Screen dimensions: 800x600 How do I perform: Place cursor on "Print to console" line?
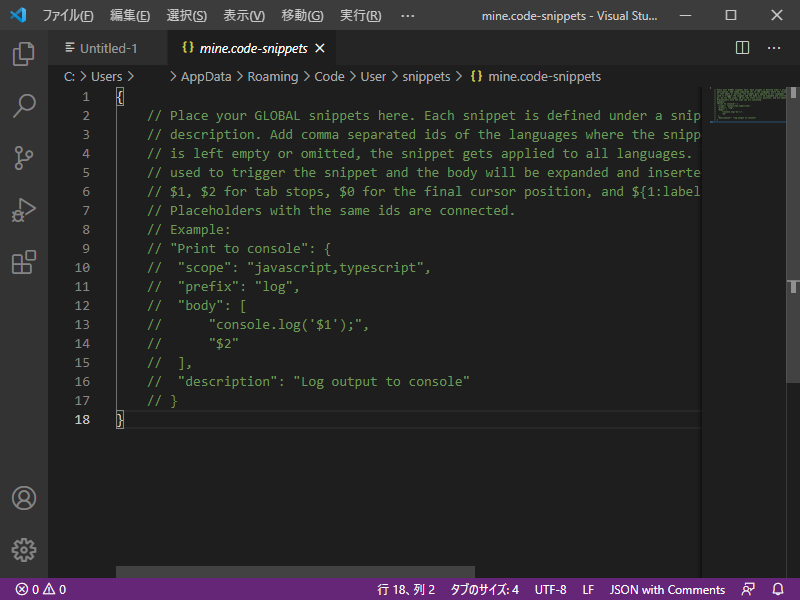point(239,248)
